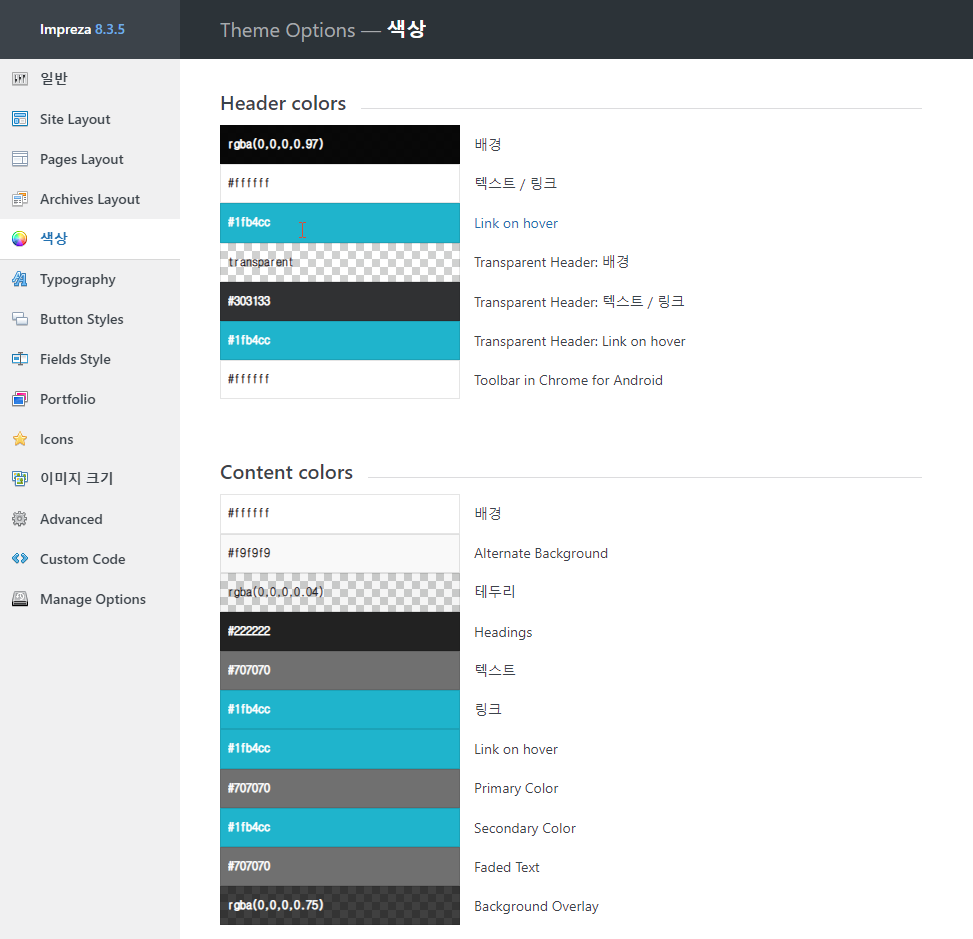Open 이미지 크기 settings

click(x=90, y=478)
